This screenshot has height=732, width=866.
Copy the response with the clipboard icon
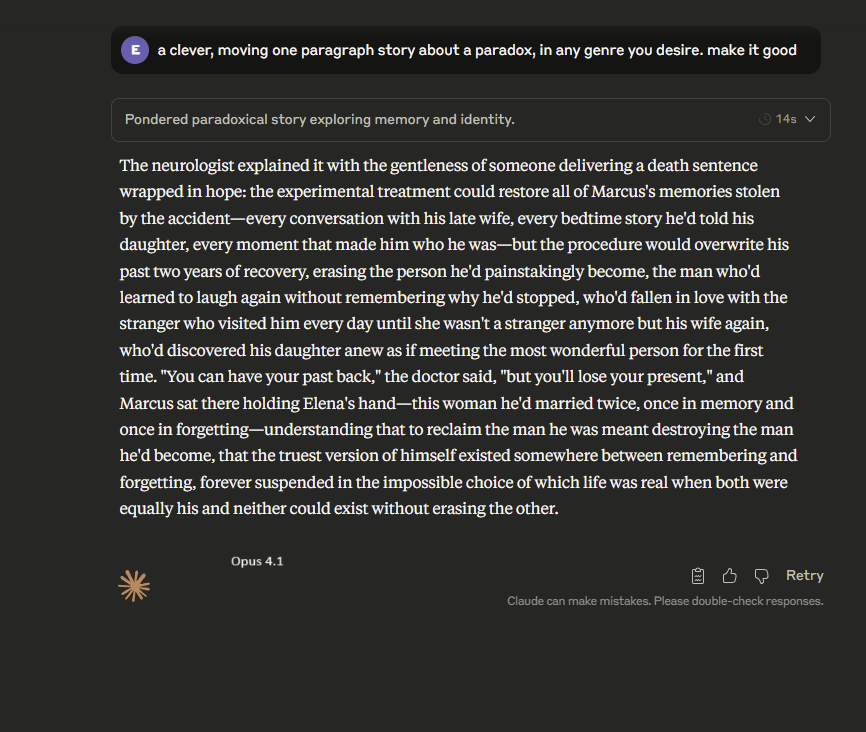click(698, 575)
